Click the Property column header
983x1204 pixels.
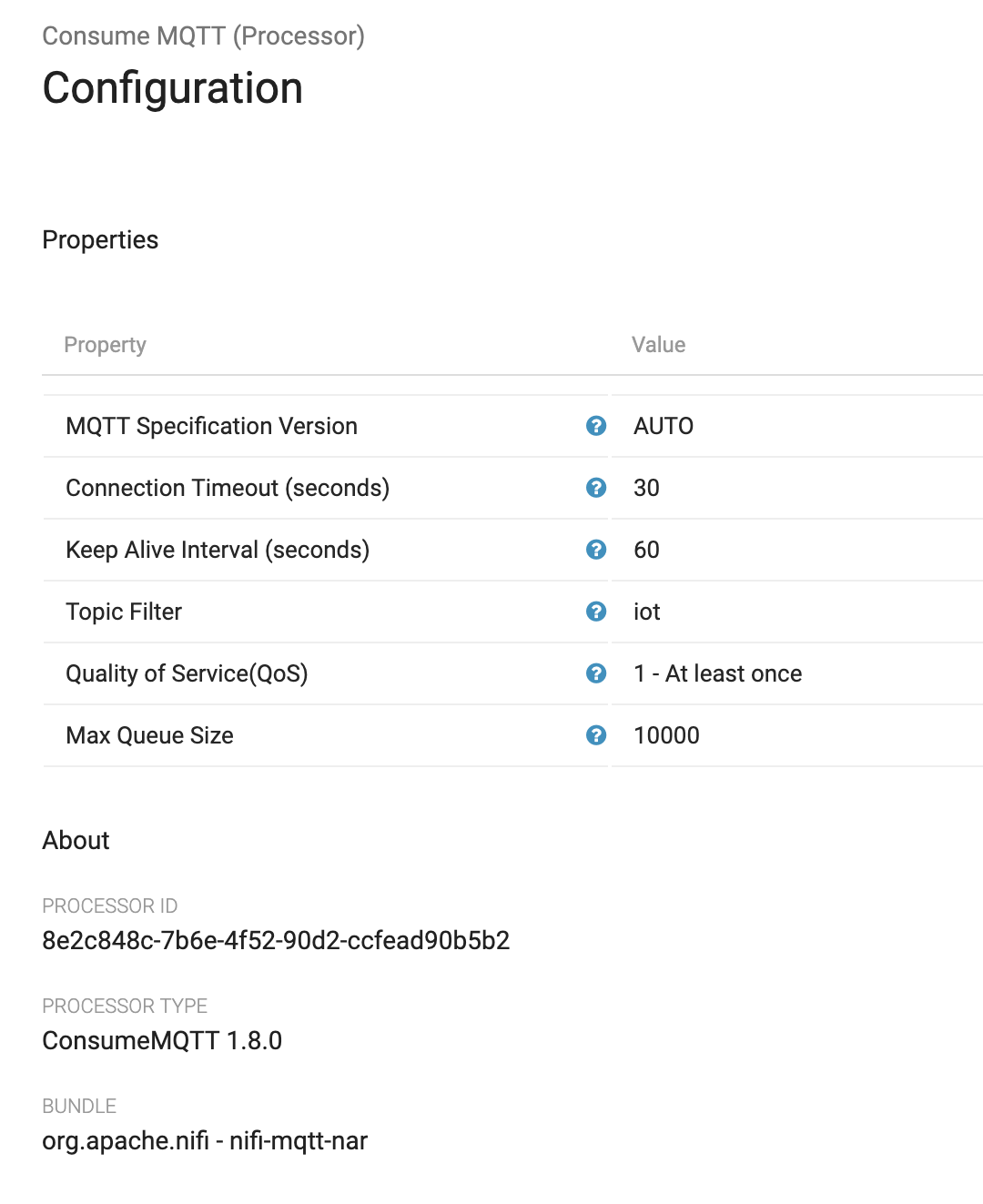pyautogui.click(x=105, y=345)
